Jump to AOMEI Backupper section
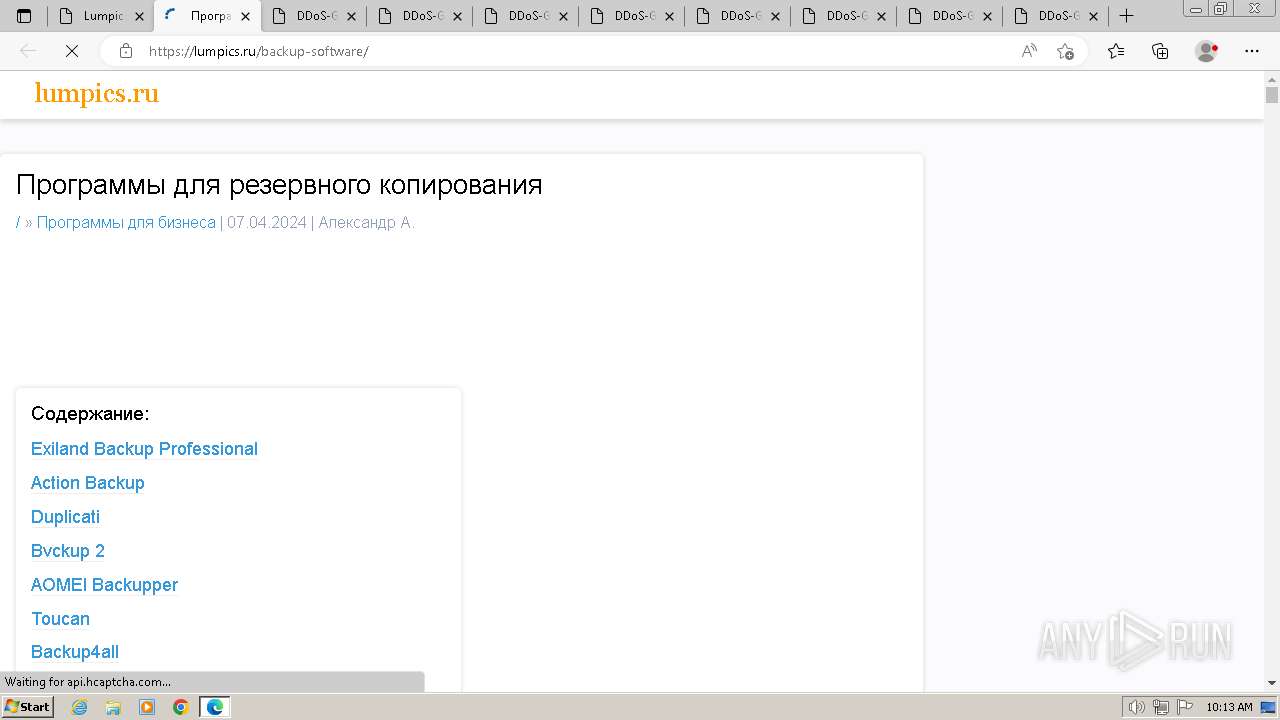This screenshot has width=1280, height=720. click(104, 585)
